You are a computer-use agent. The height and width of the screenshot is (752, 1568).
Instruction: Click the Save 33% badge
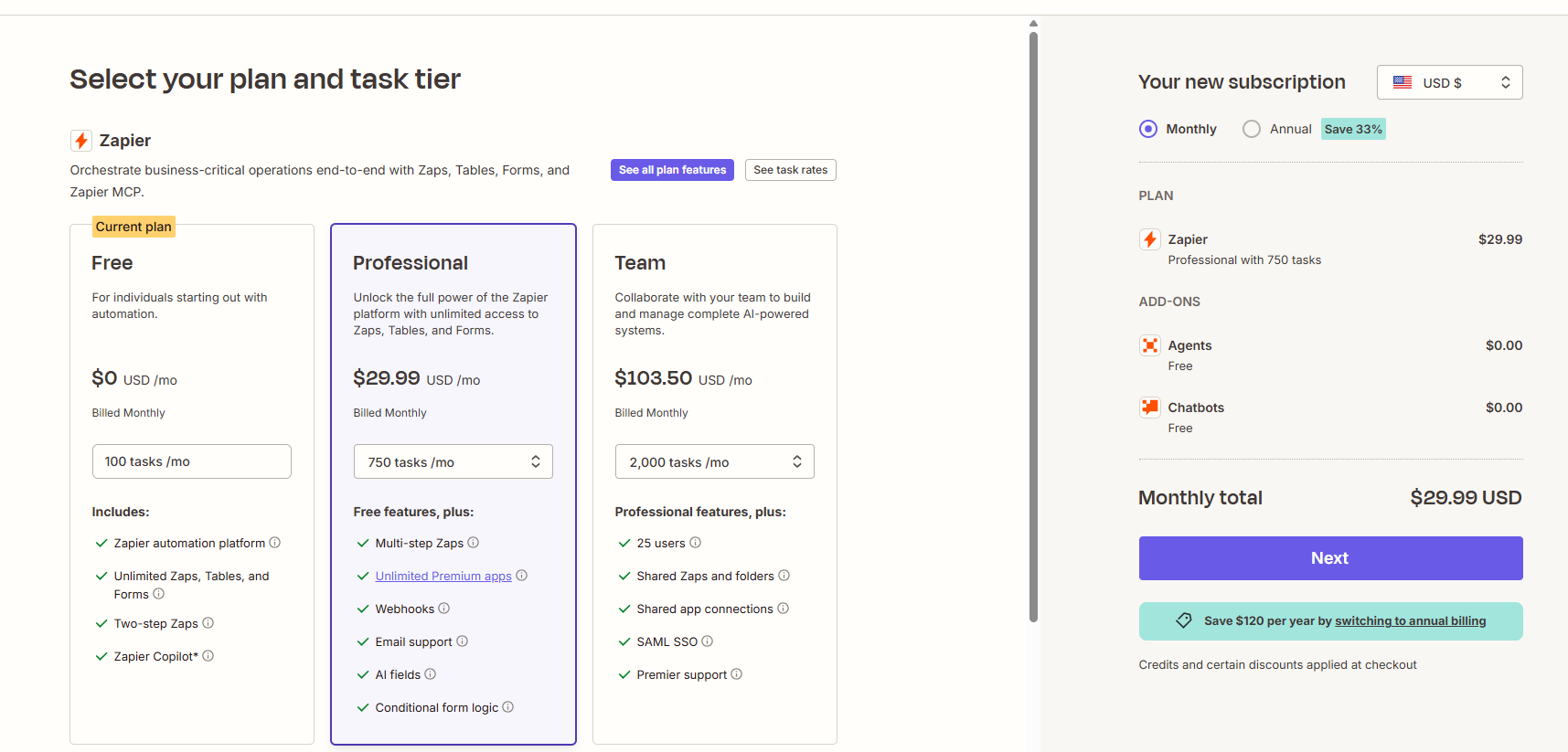(x=1353, y=129)
